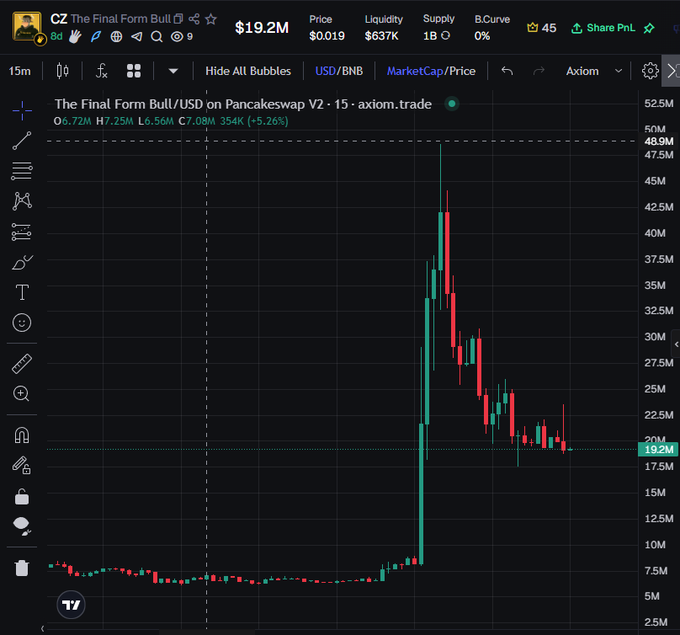Remove drawings with the trash icon
Screen dimensions: 680x635
click(x=22, y=568)
